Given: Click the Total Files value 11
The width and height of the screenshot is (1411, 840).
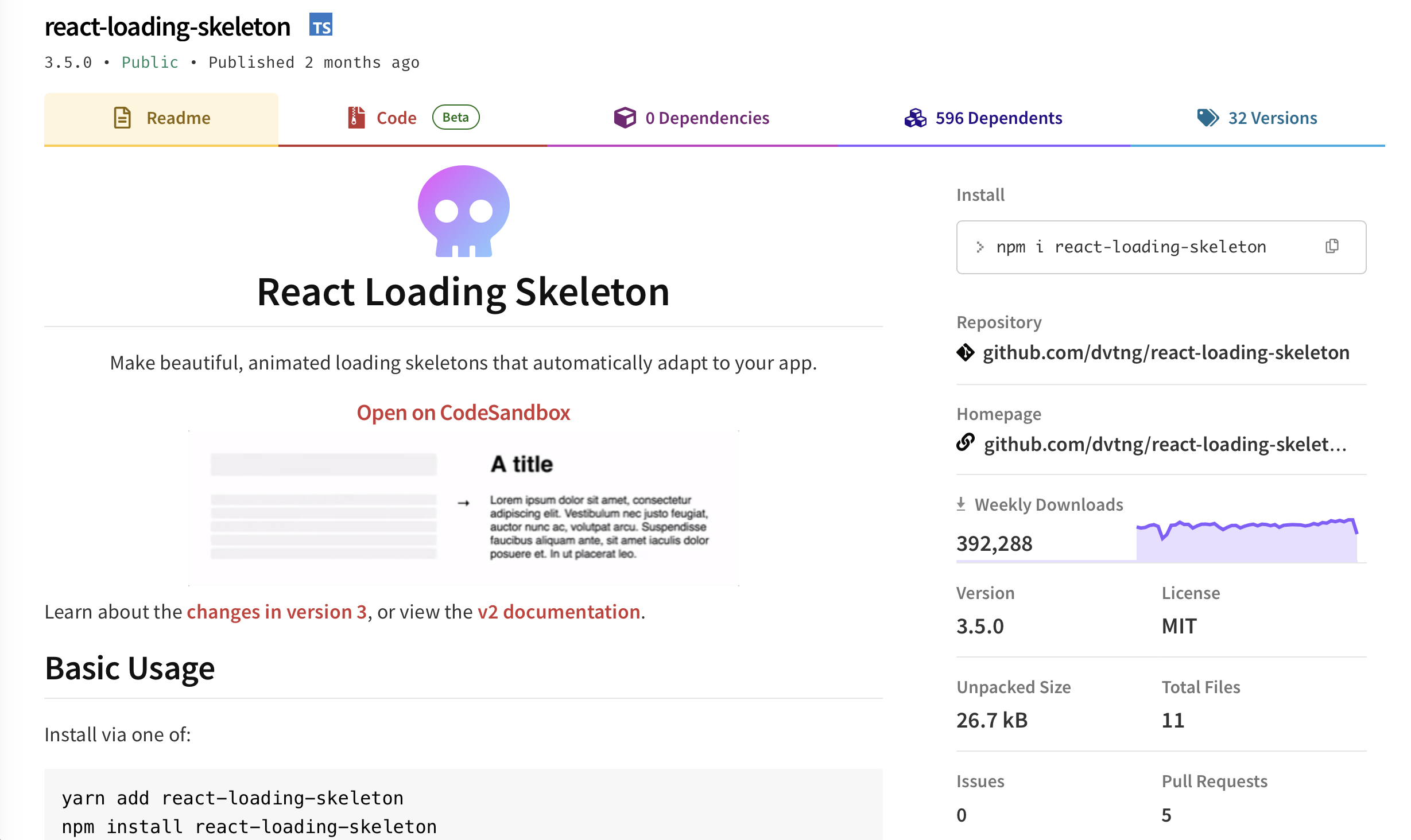Looking at the screenshot, I should (1173, 720).
